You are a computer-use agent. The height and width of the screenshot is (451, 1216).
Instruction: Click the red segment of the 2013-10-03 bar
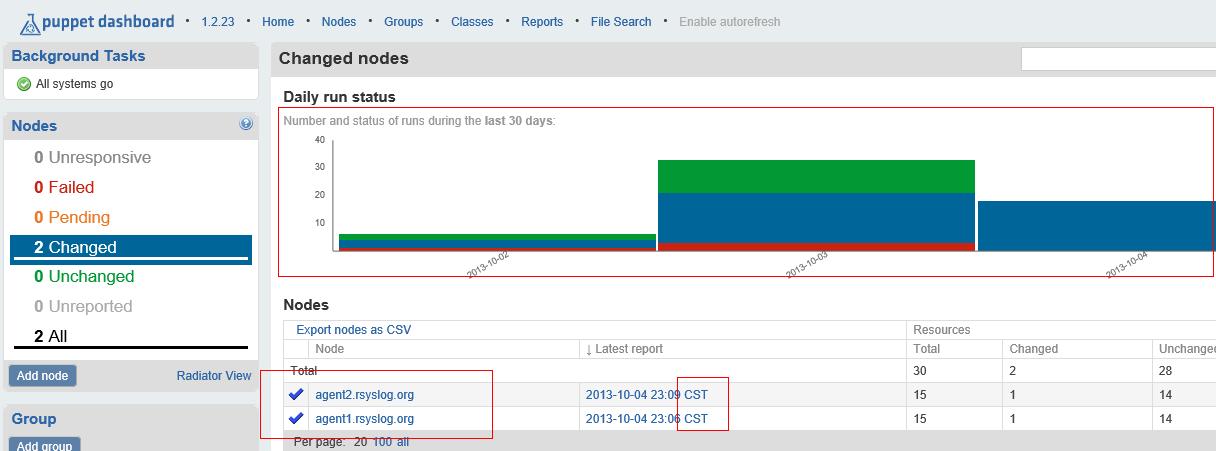pos(816,246)
